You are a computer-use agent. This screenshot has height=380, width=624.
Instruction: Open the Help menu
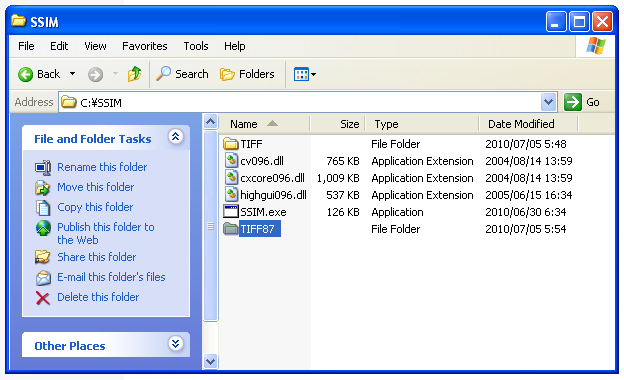click(x=234, y=46)
